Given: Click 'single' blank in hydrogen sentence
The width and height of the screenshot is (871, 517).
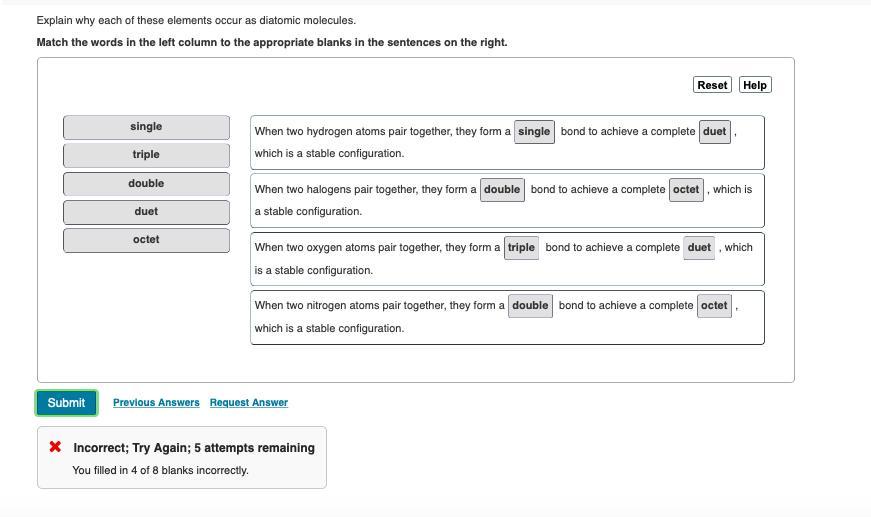Looking at the screenshot, I should (x=534, y=131).
